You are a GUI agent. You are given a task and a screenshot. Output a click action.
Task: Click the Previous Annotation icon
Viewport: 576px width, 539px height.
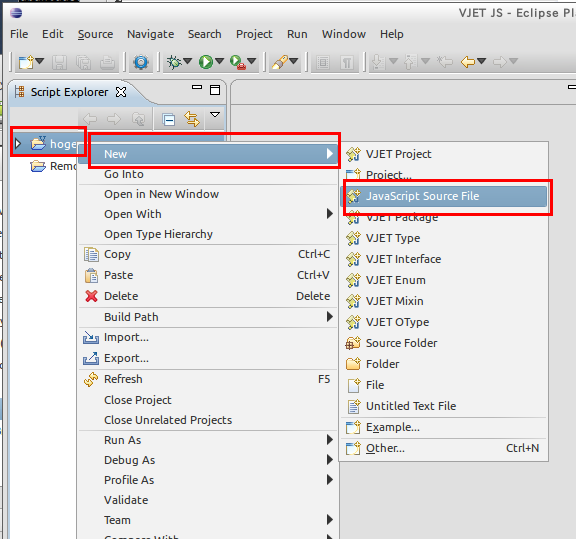(x=411, y=62)
